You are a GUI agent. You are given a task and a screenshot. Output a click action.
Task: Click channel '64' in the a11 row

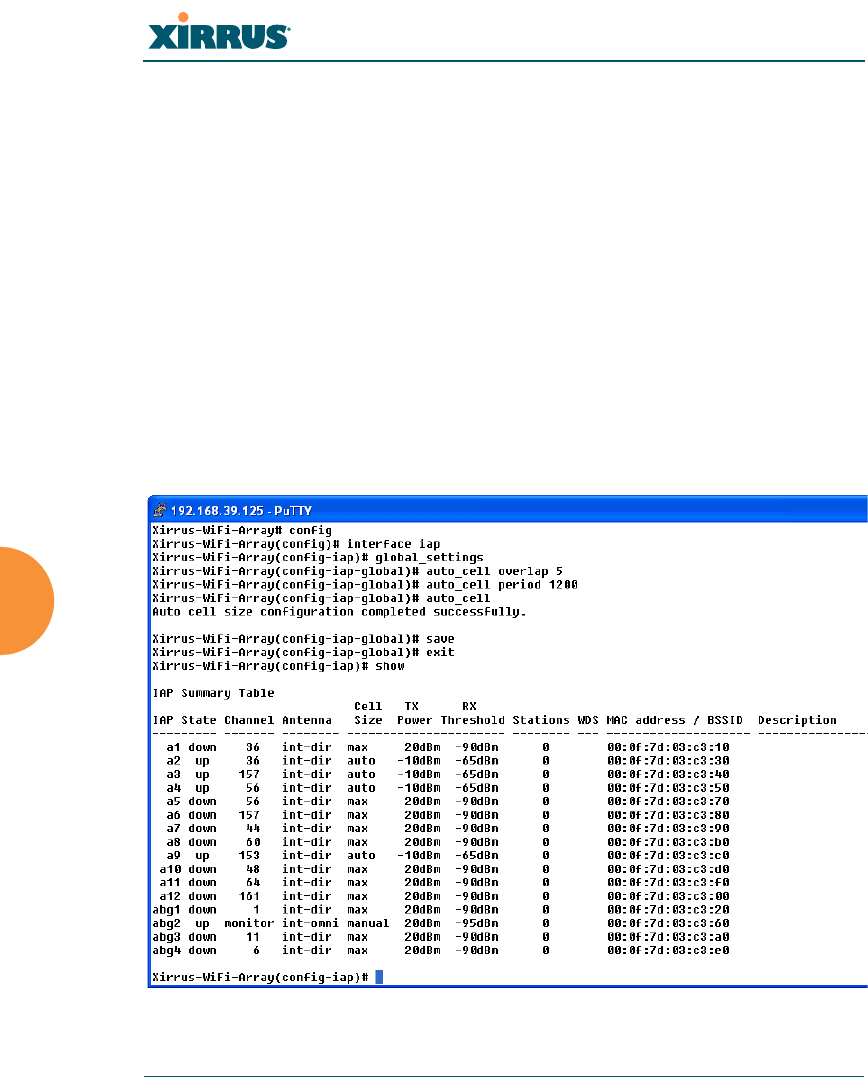253,883
